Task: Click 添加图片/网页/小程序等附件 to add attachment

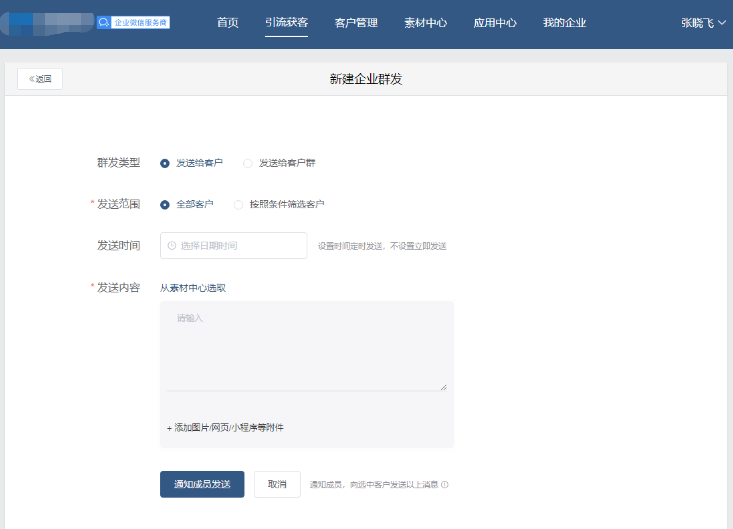Action: tap(225, 427)
